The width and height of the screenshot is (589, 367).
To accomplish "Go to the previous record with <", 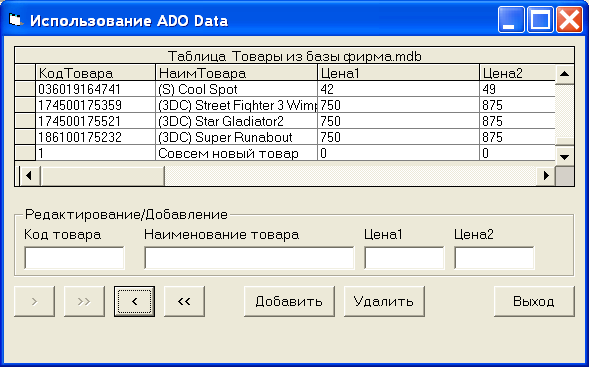I will point(134,301).
